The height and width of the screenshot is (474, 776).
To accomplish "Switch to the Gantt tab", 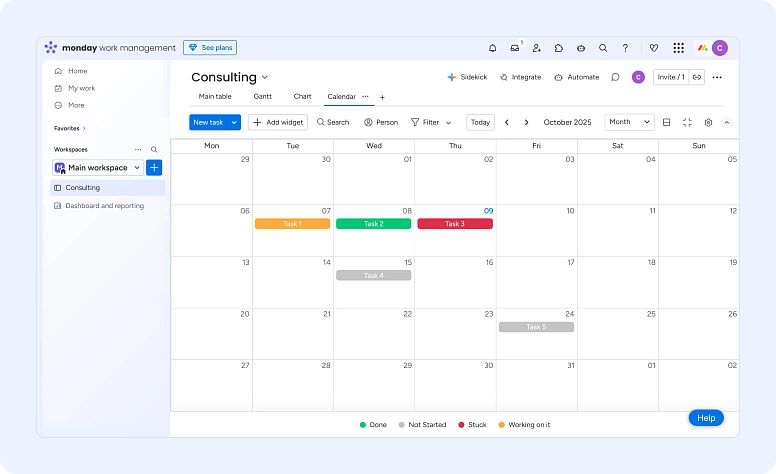I will coord(262,97).
